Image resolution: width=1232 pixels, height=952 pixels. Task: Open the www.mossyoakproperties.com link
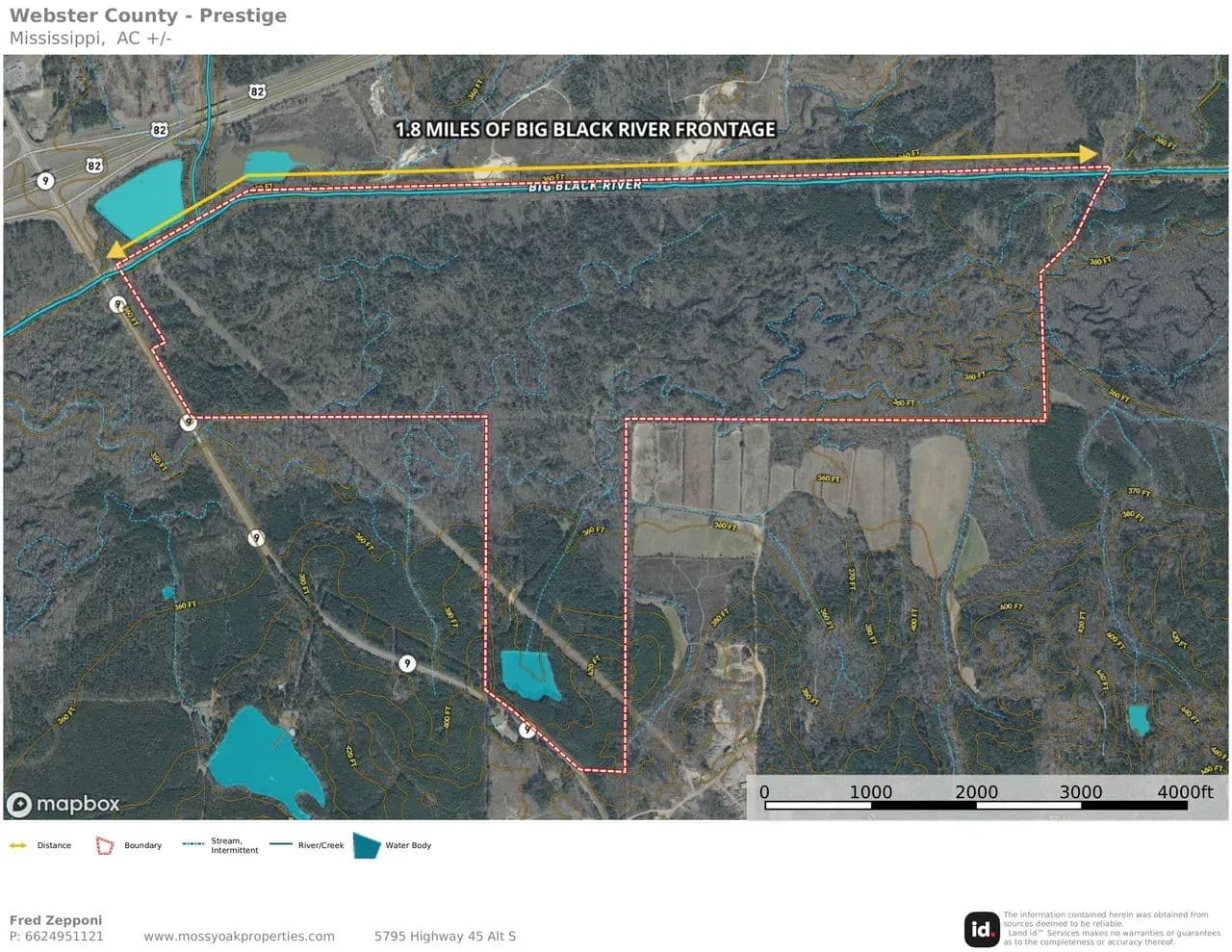239,936
